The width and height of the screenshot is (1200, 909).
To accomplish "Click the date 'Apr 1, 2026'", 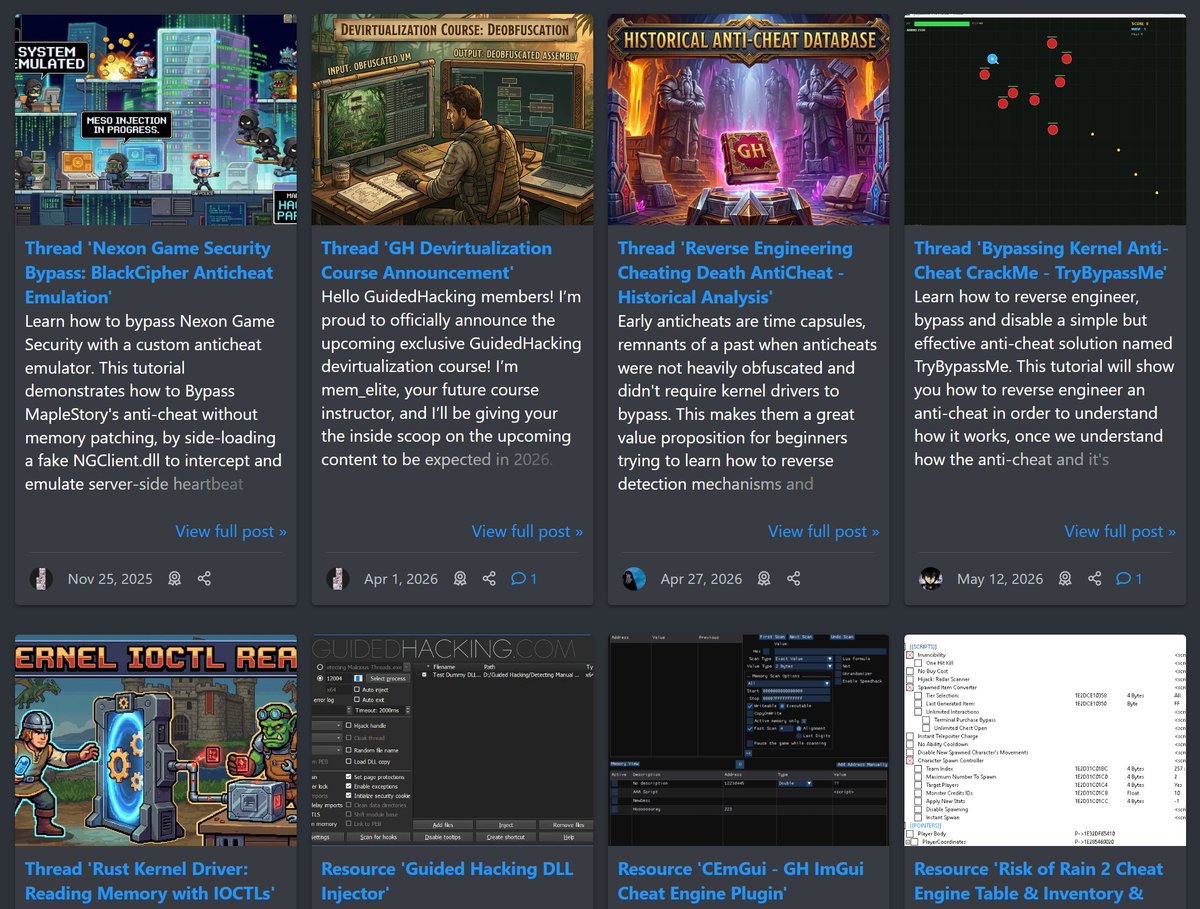I will coord(401,579).
